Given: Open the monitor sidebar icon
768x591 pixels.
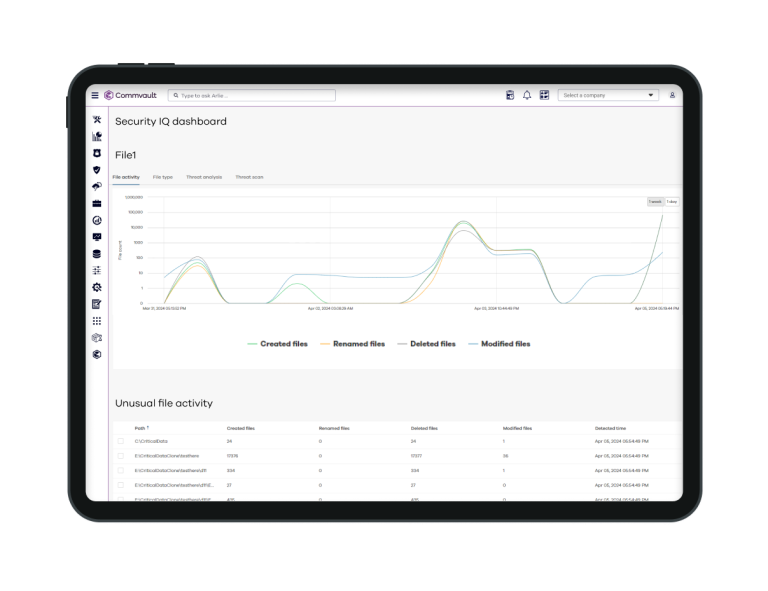Looking at the screenshot, I should [97, 237].
